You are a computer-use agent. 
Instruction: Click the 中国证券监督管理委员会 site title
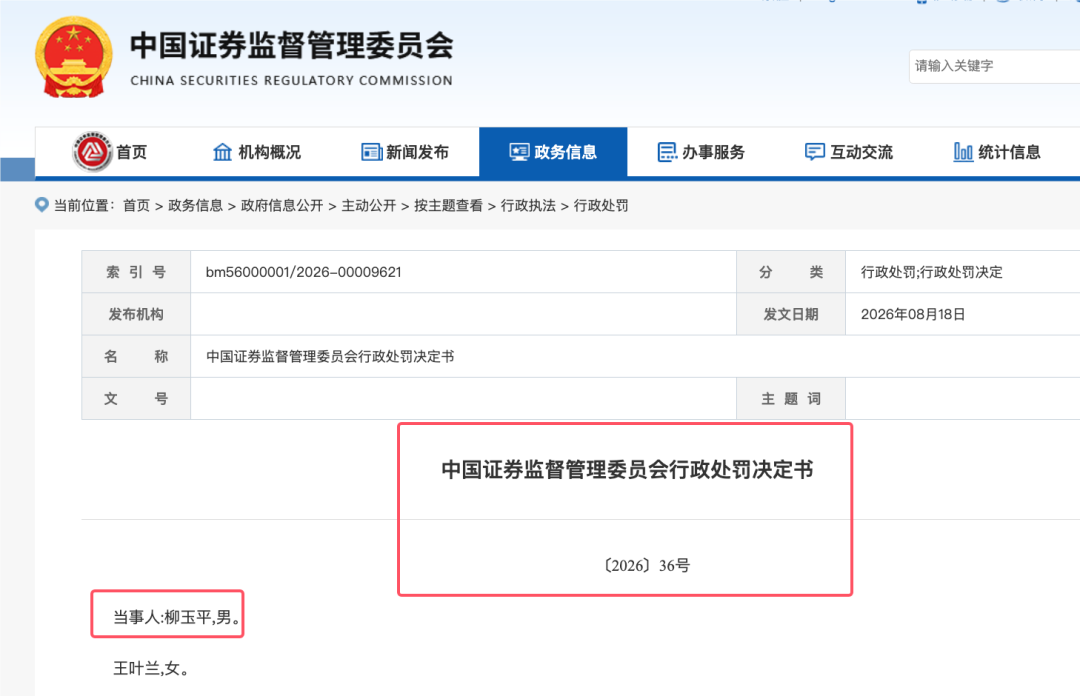(291, 45)
